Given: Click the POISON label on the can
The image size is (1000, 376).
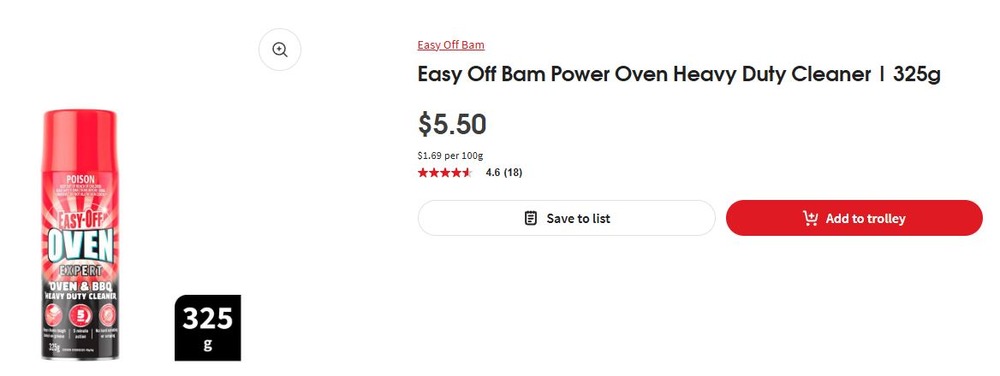Looking at the screenshot, I should [80, 180].
